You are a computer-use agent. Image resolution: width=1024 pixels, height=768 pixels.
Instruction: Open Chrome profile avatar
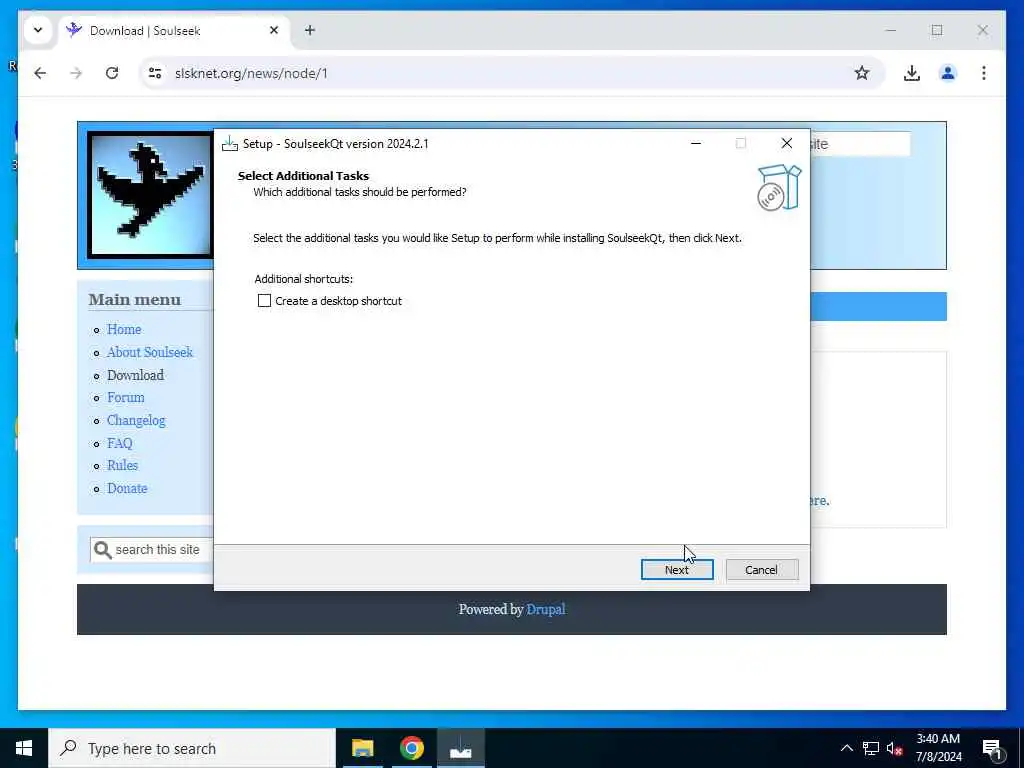(x=948, y=73)
